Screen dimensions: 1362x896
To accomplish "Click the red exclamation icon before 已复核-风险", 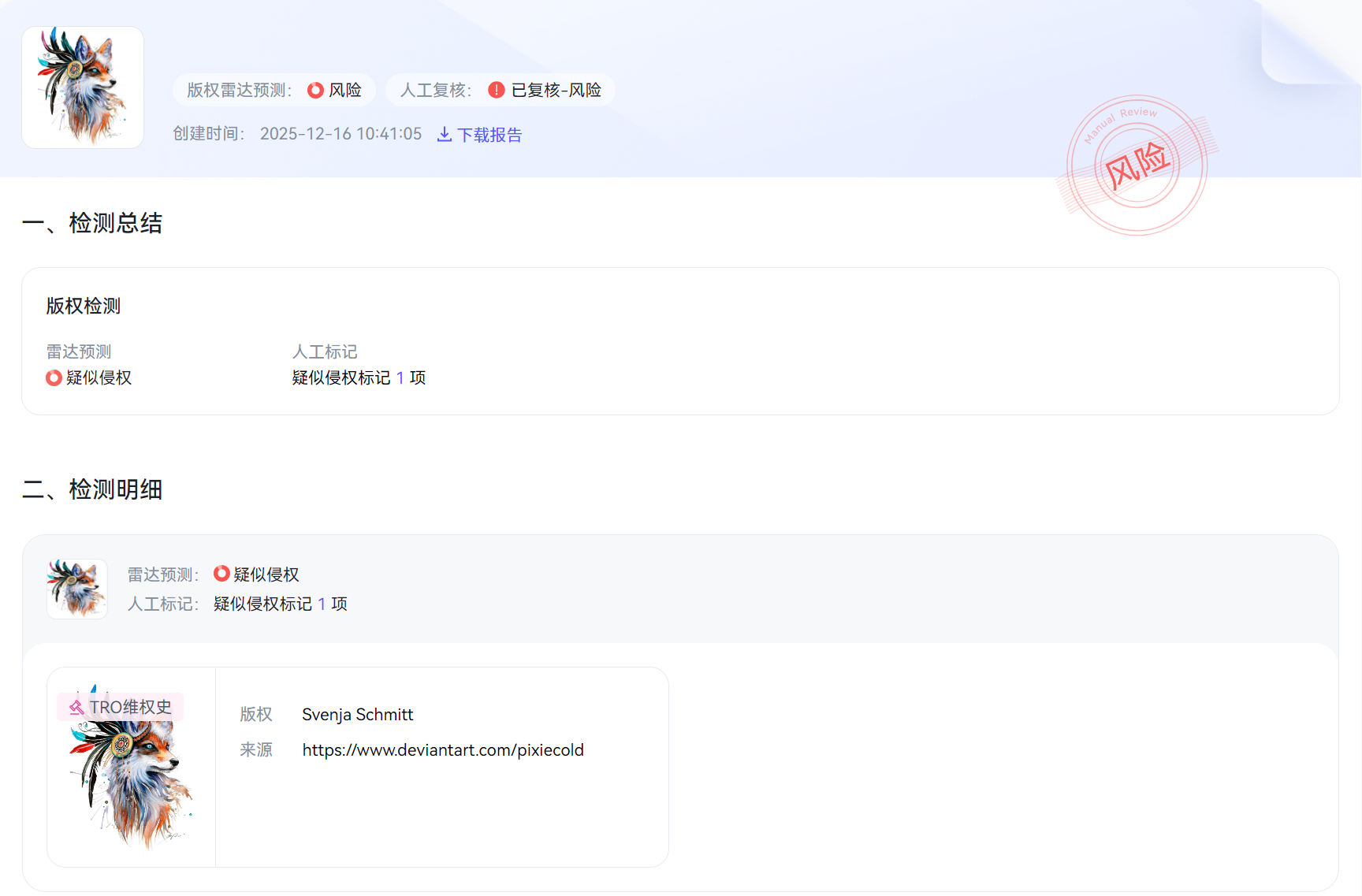I will click(497, 91).
